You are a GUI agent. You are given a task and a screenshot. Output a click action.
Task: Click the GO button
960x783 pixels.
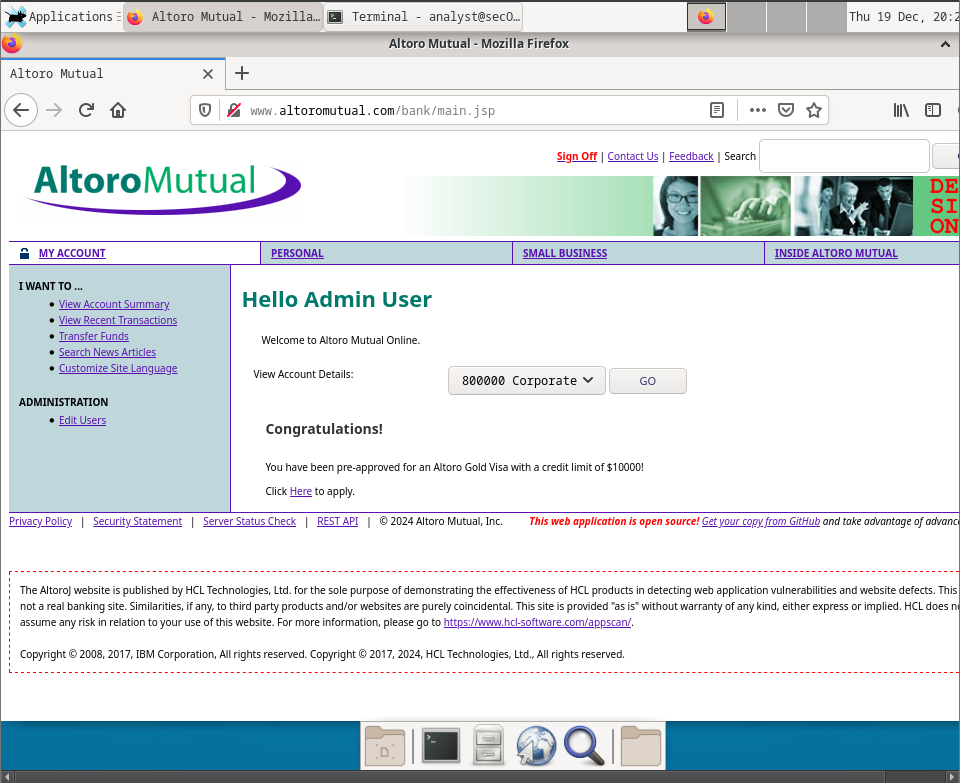tap(648, 381)
